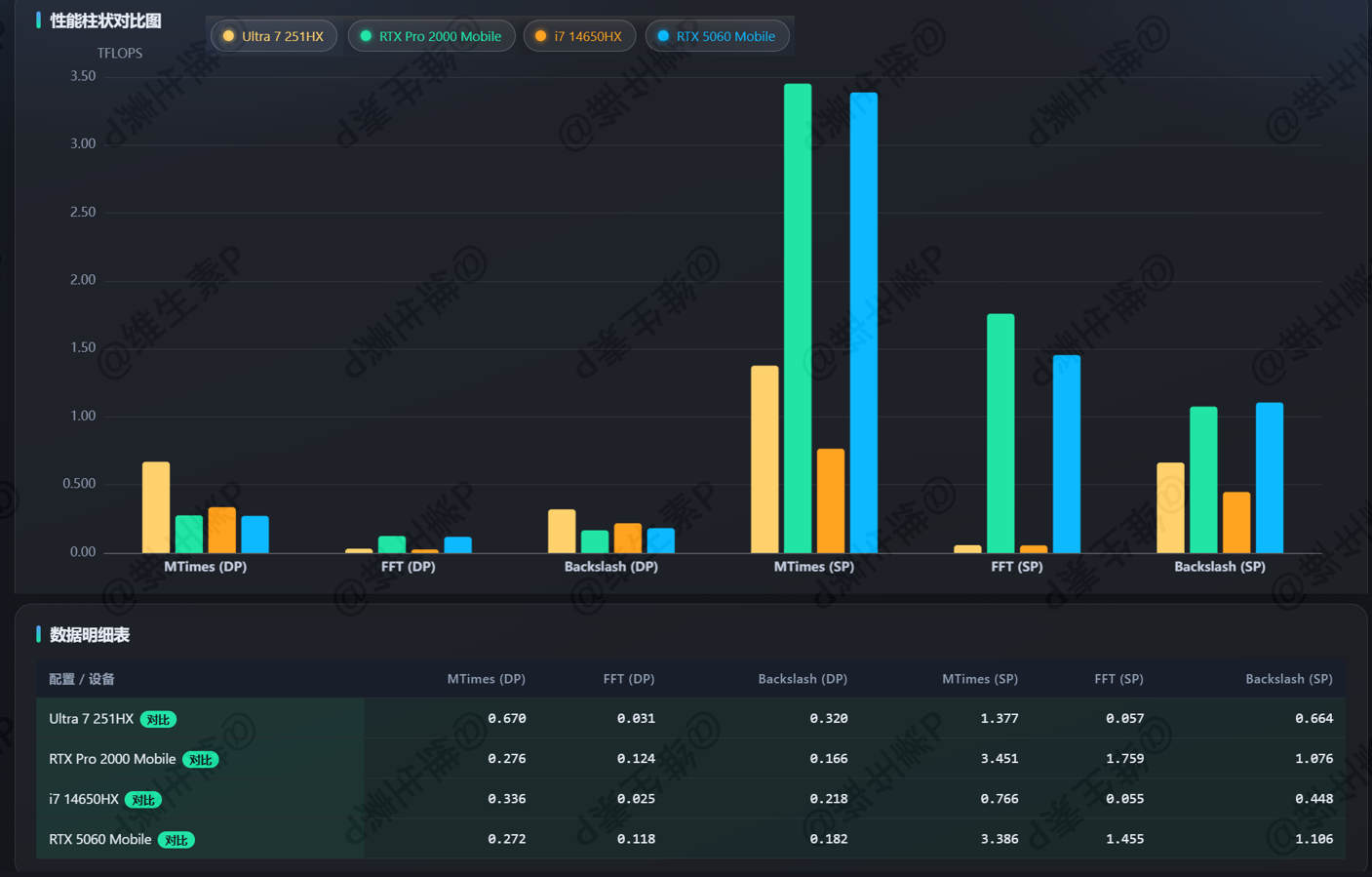Click the table cell value 1.455
Screen dimensions: 1372x877
1125,839
